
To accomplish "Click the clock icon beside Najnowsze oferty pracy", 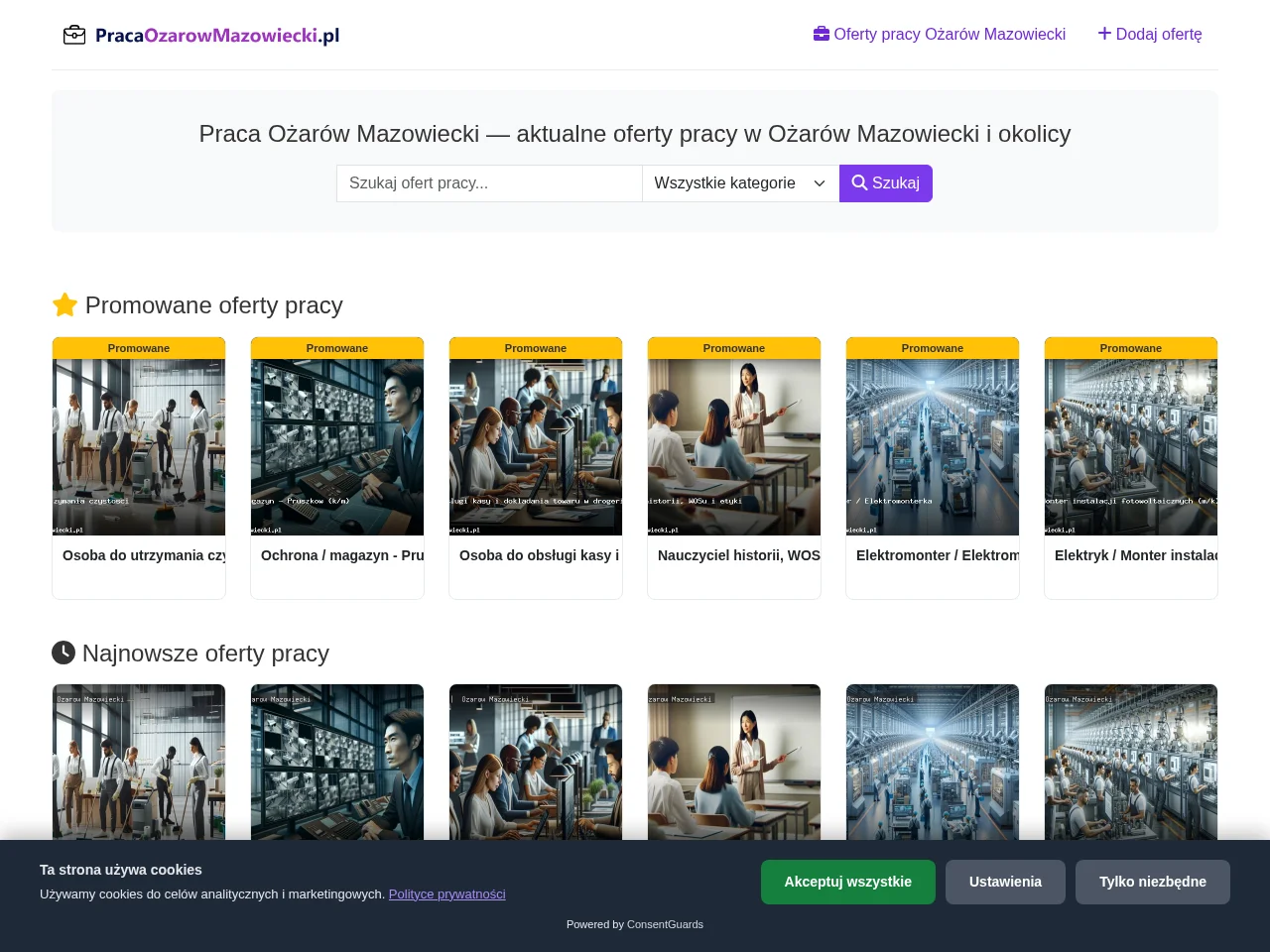I will (63, 653).
